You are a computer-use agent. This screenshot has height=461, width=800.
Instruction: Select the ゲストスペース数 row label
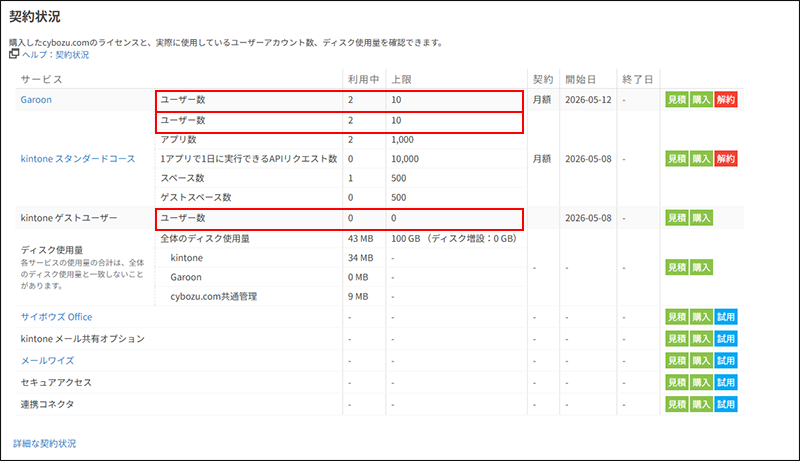coord(195,197)
